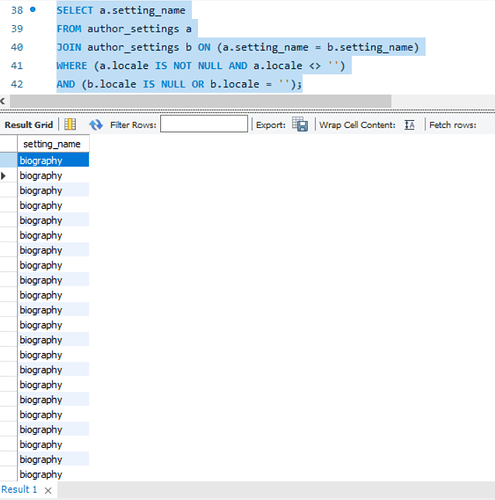Select the last visible biography row
This screenshot has height=500, width=495.
53,474
